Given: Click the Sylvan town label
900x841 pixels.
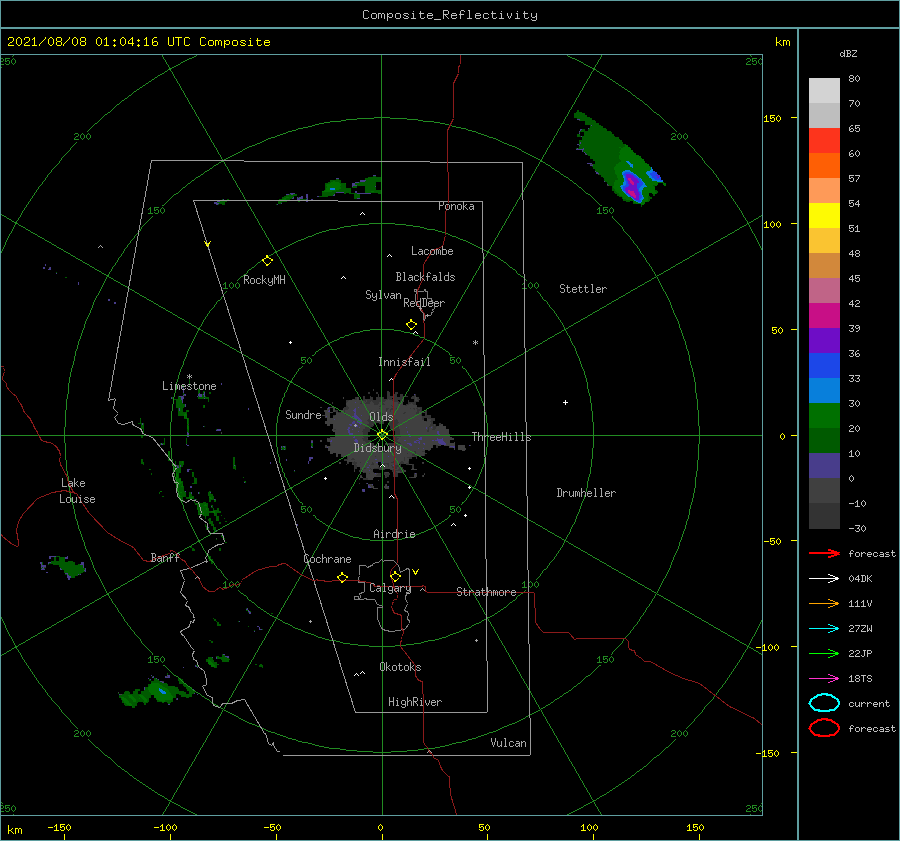Looking at the screenshot, I should (383, 295).
